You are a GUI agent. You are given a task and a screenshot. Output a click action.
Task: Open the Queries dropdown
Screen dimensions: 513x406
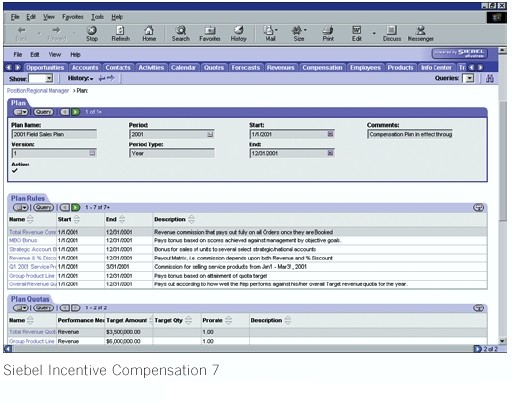click(470, 78)
